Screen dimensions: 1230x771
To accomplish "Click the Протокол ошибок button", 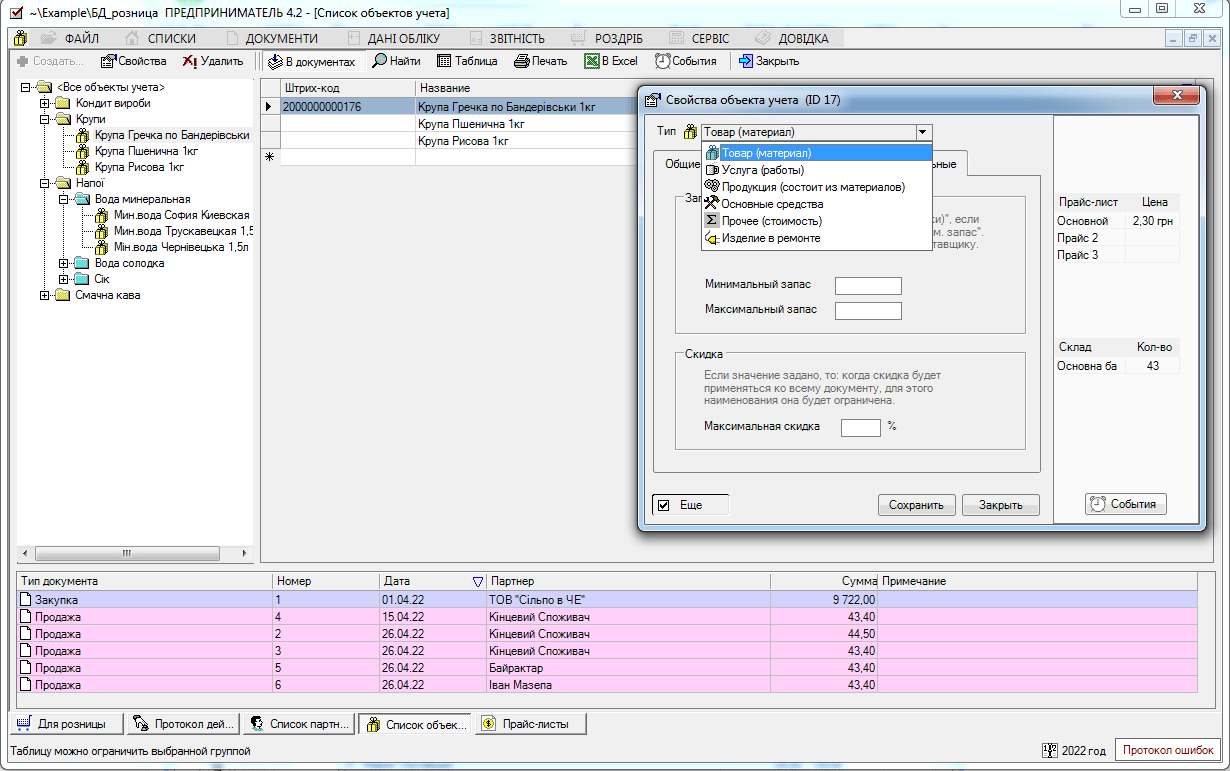I will (x=1168, y=751).
